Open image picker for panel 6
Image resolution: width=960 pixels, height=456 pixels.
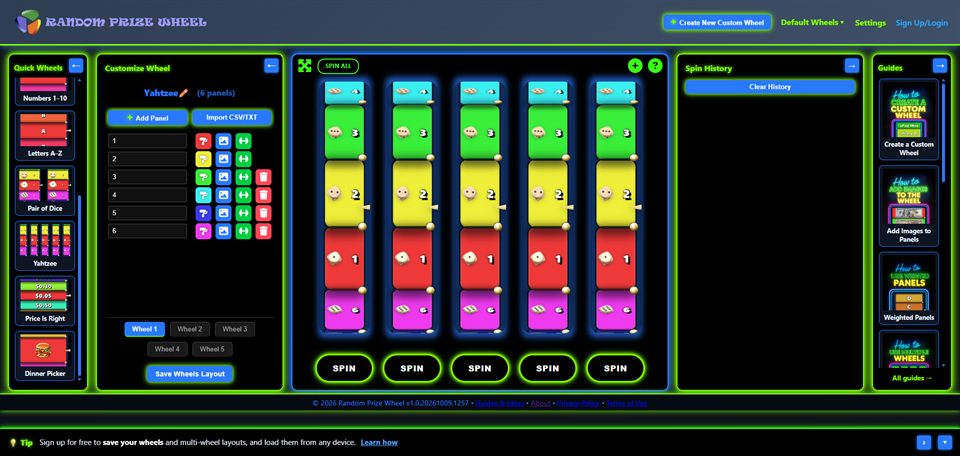point(223,231)
